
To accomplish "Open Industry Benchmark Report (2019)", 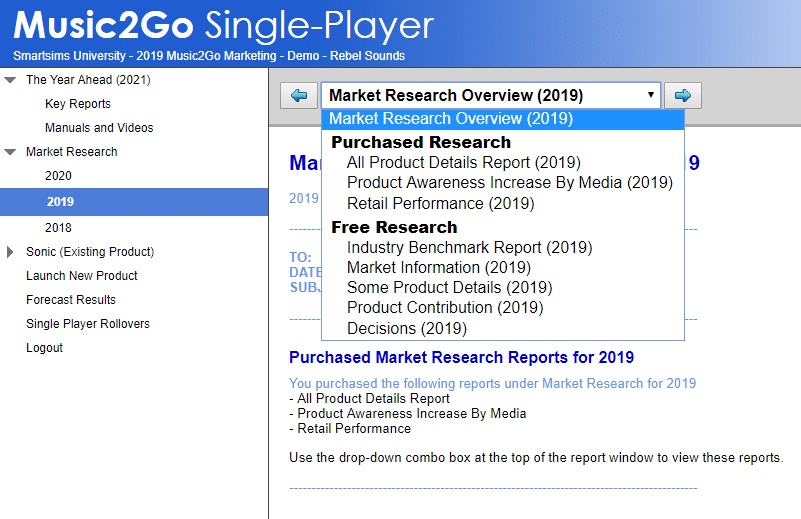I will pos(469,247).
